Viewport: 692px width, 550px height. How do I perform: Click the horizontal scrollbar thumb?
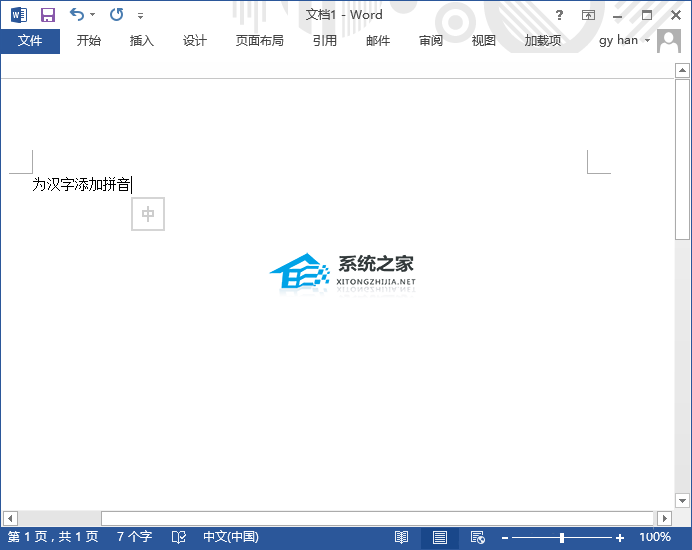point(377,518)
